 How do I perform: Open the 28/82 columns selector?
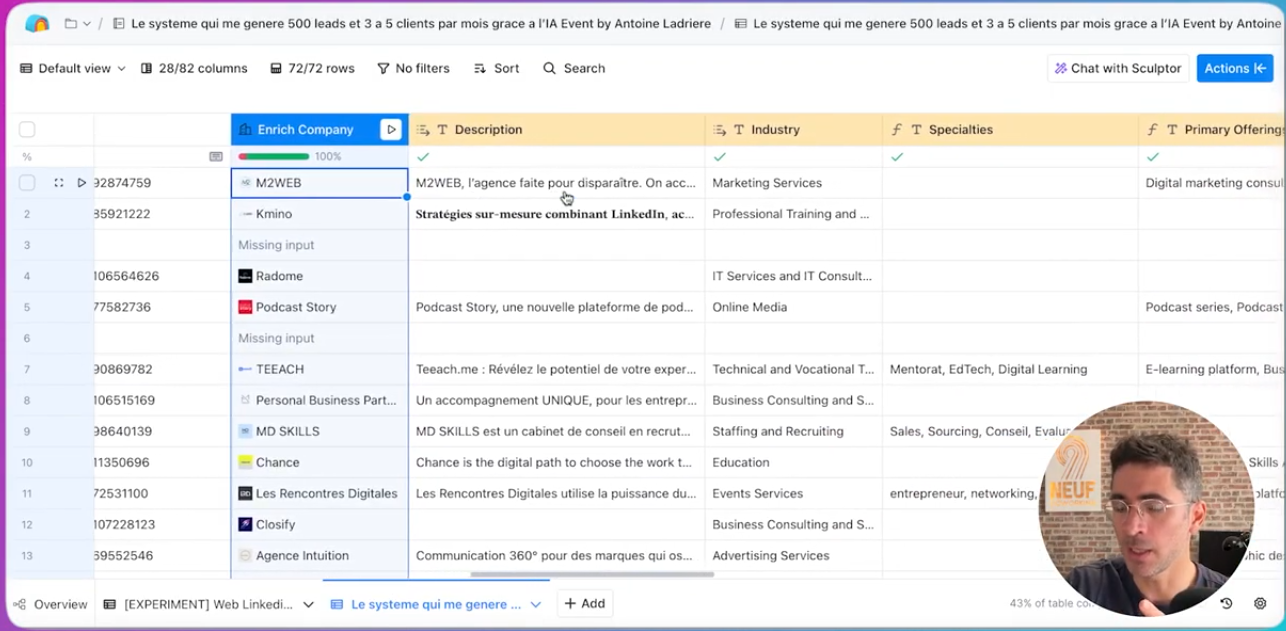click(x=194, y=68)
